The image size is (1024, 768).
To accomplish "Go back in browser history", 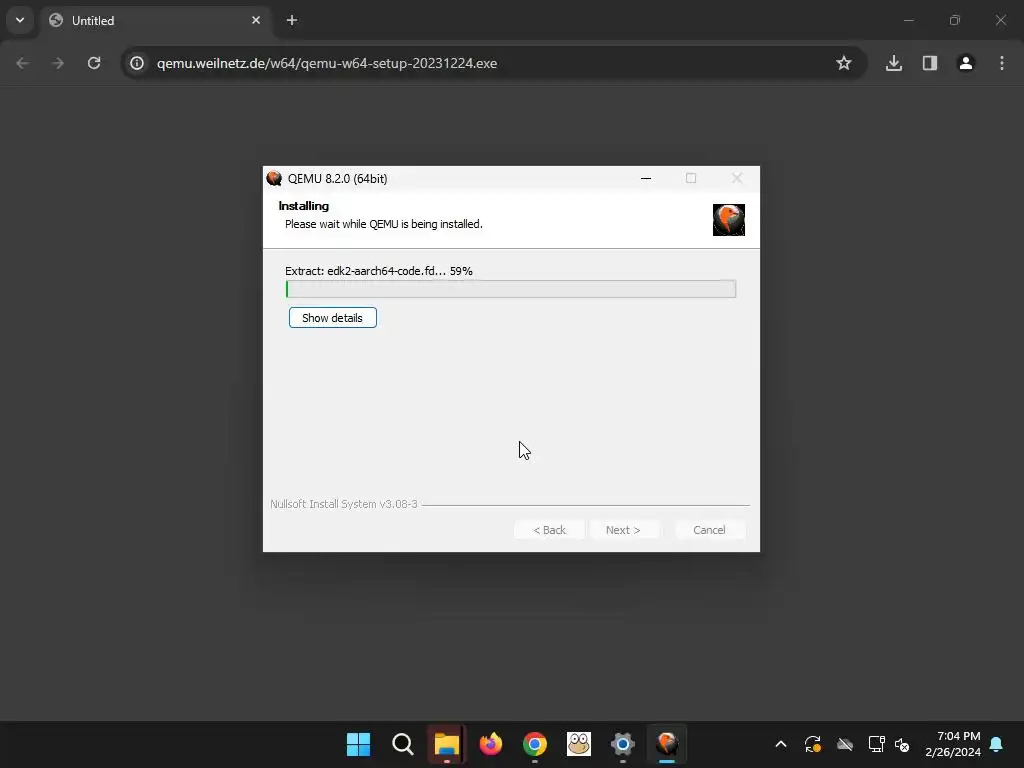I will (22, 63).
